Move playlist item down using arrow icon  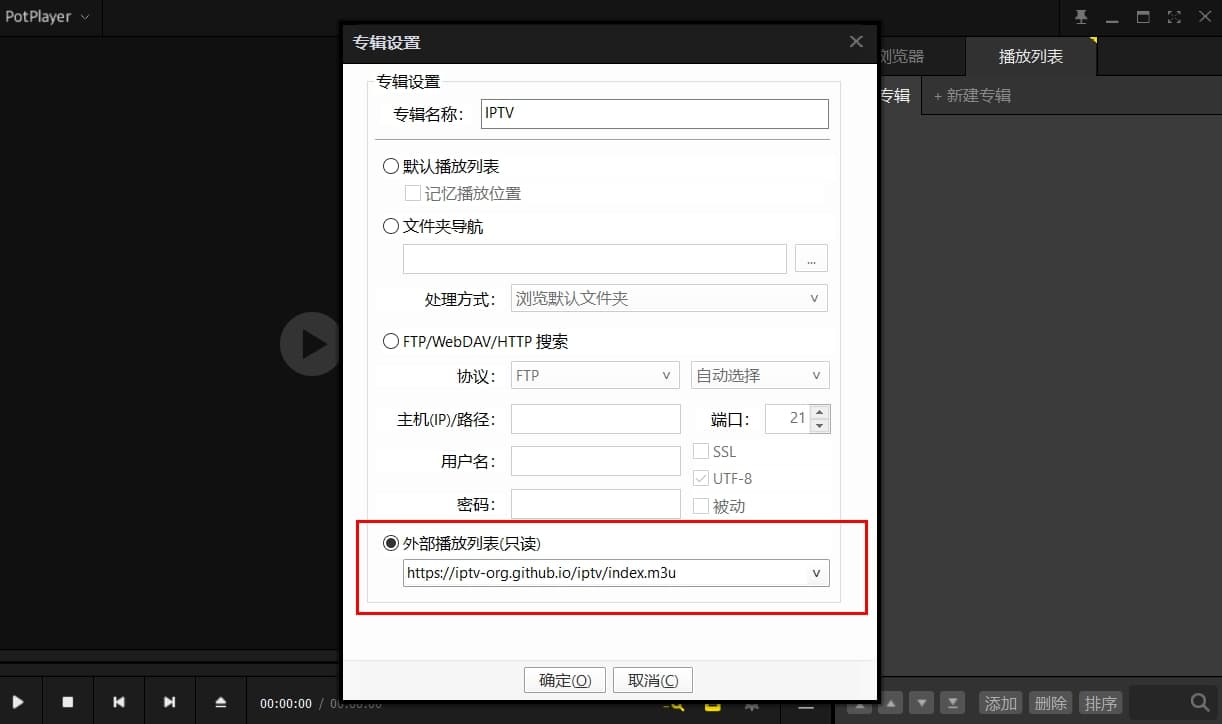tap(921, 702)
